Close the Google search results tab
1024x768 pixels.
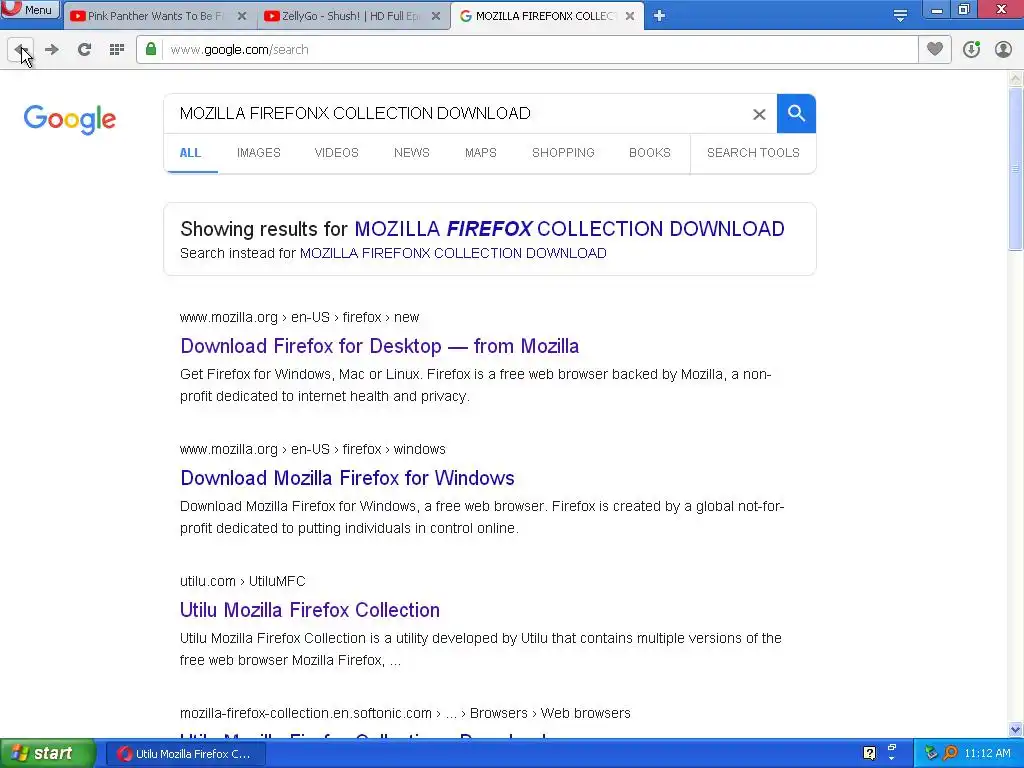point(630,16)
